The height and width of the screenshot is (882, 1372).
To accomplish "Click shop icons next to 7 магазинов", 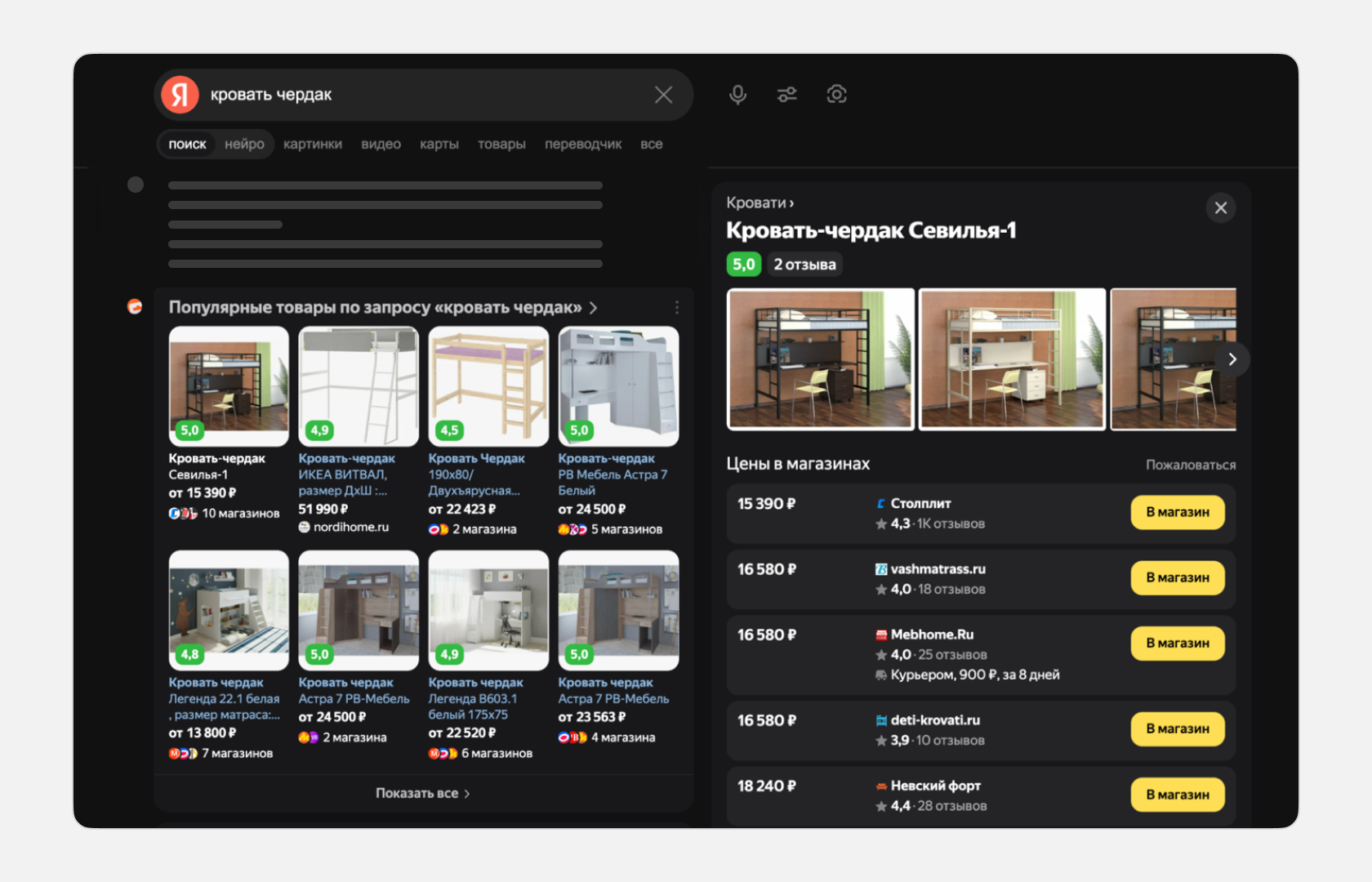I will (x=183, y=754).
